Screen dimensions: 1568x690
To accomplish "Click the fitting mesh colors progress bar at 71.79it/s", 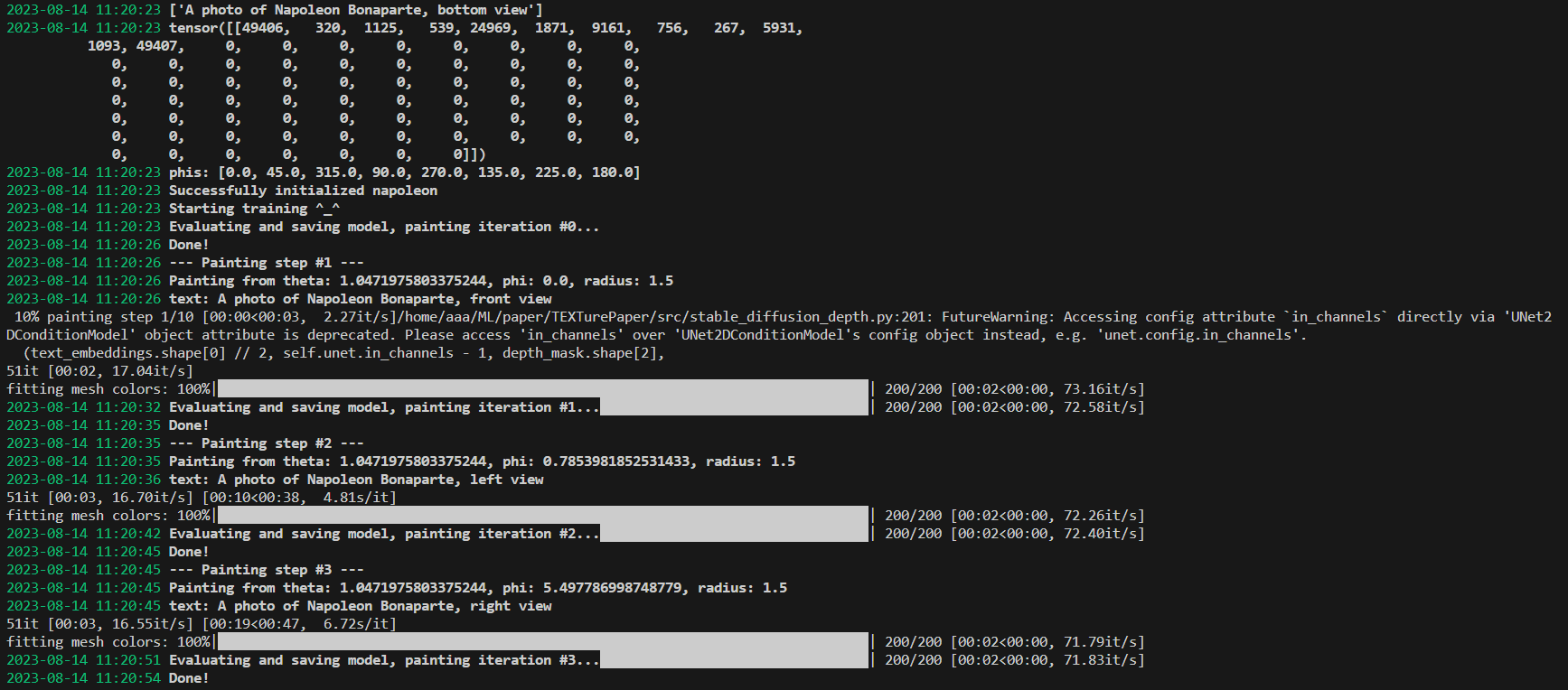I will [543, 642].
